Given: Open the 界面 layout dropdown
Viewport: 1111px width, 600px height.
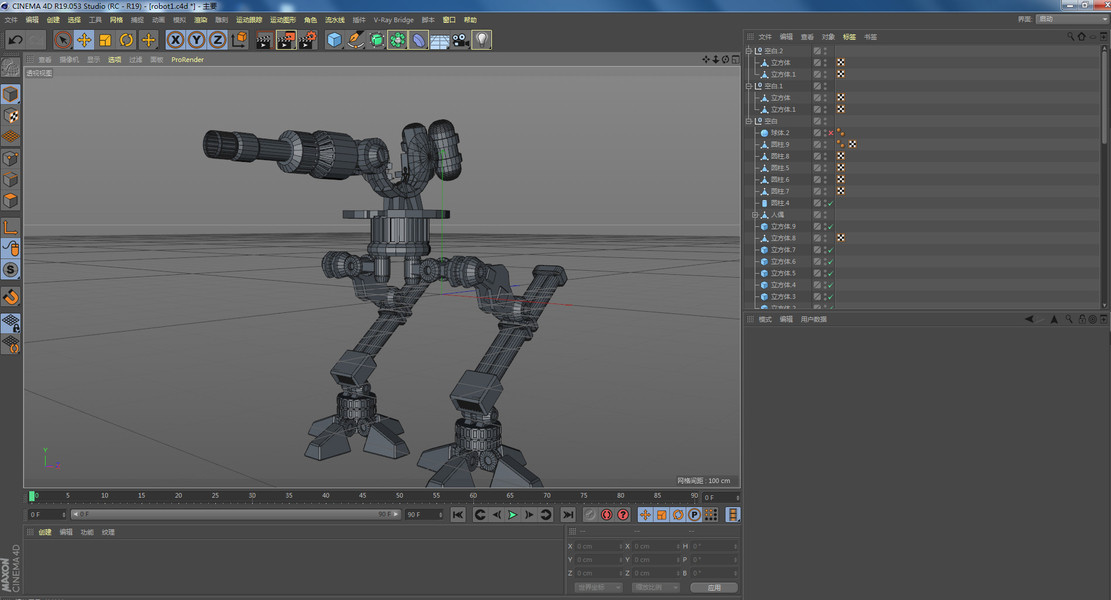Looking at the screenshot, I should pos(1071,19).
